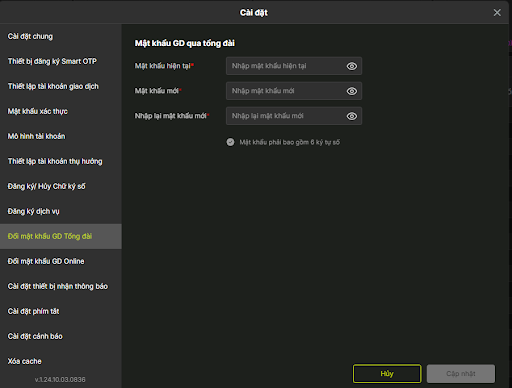Screen dimensions: 512x388
Task: Go to Đăng ký dịch vụ
Action: (61, 211)
